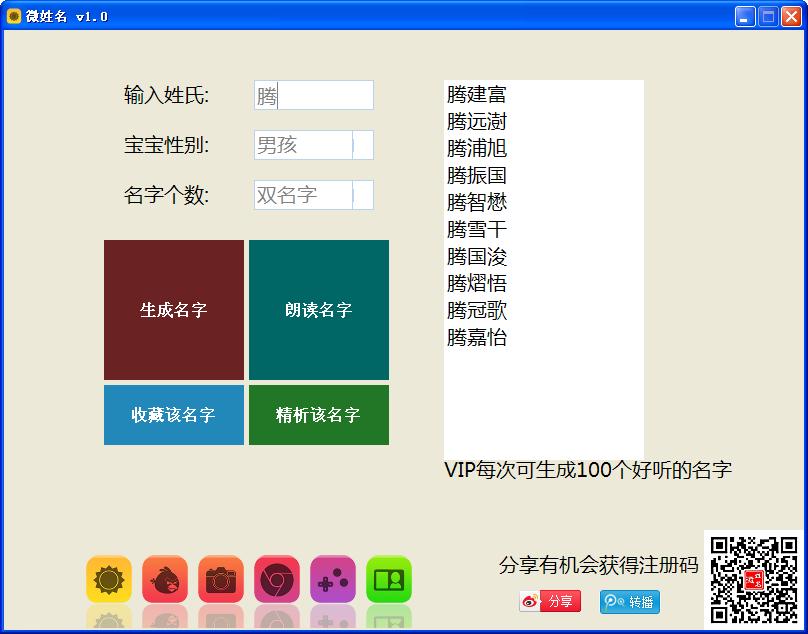Select the Chrome browser icon
The width and height of the screenshot is (808, 634).
coord(277,580)
